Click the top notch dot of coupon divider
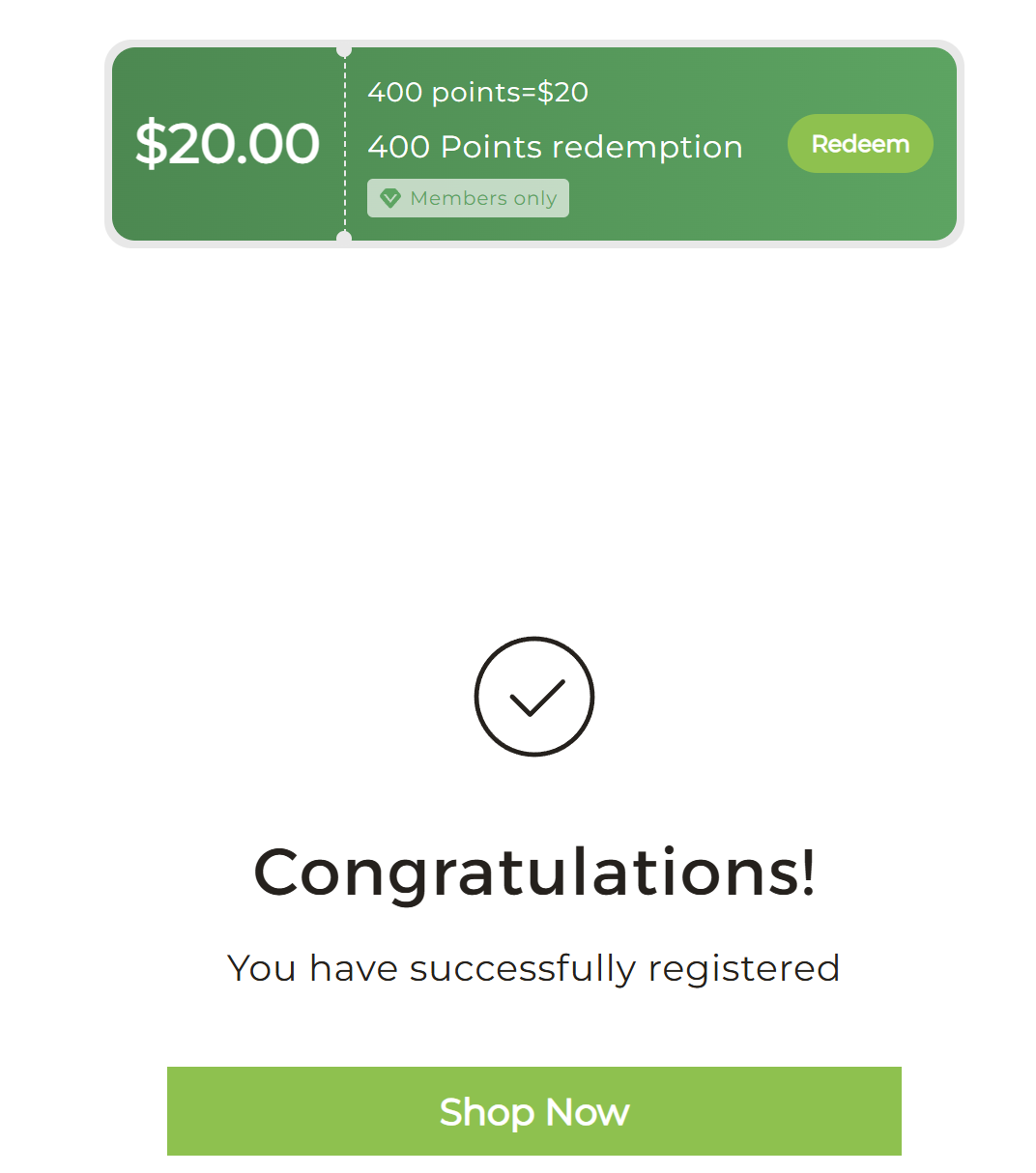 (344, 50)
